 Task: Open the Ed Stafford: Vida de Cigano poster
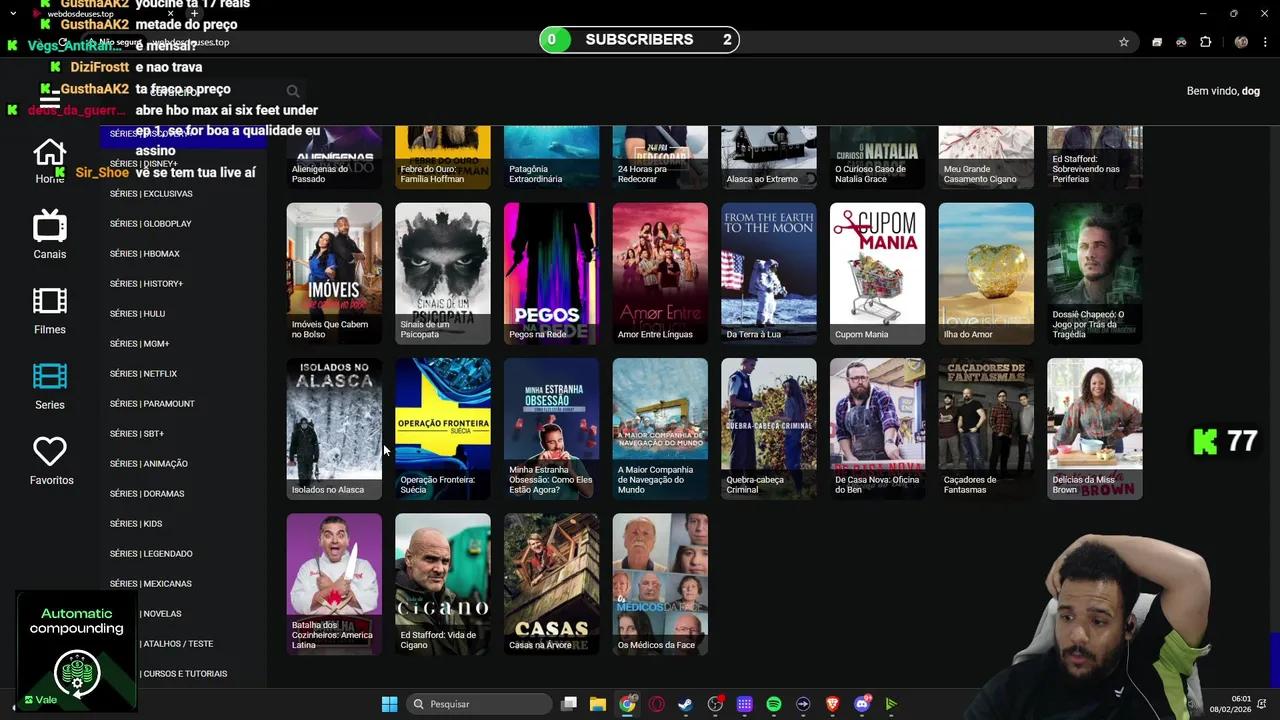443,584
